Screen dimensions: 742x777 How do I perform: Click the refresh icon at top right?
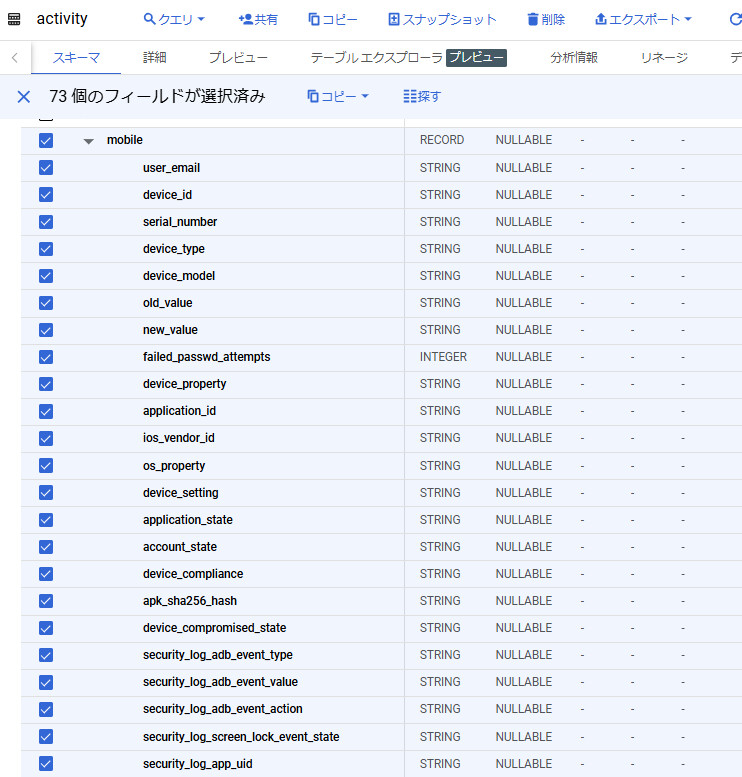tap(735, 19)
